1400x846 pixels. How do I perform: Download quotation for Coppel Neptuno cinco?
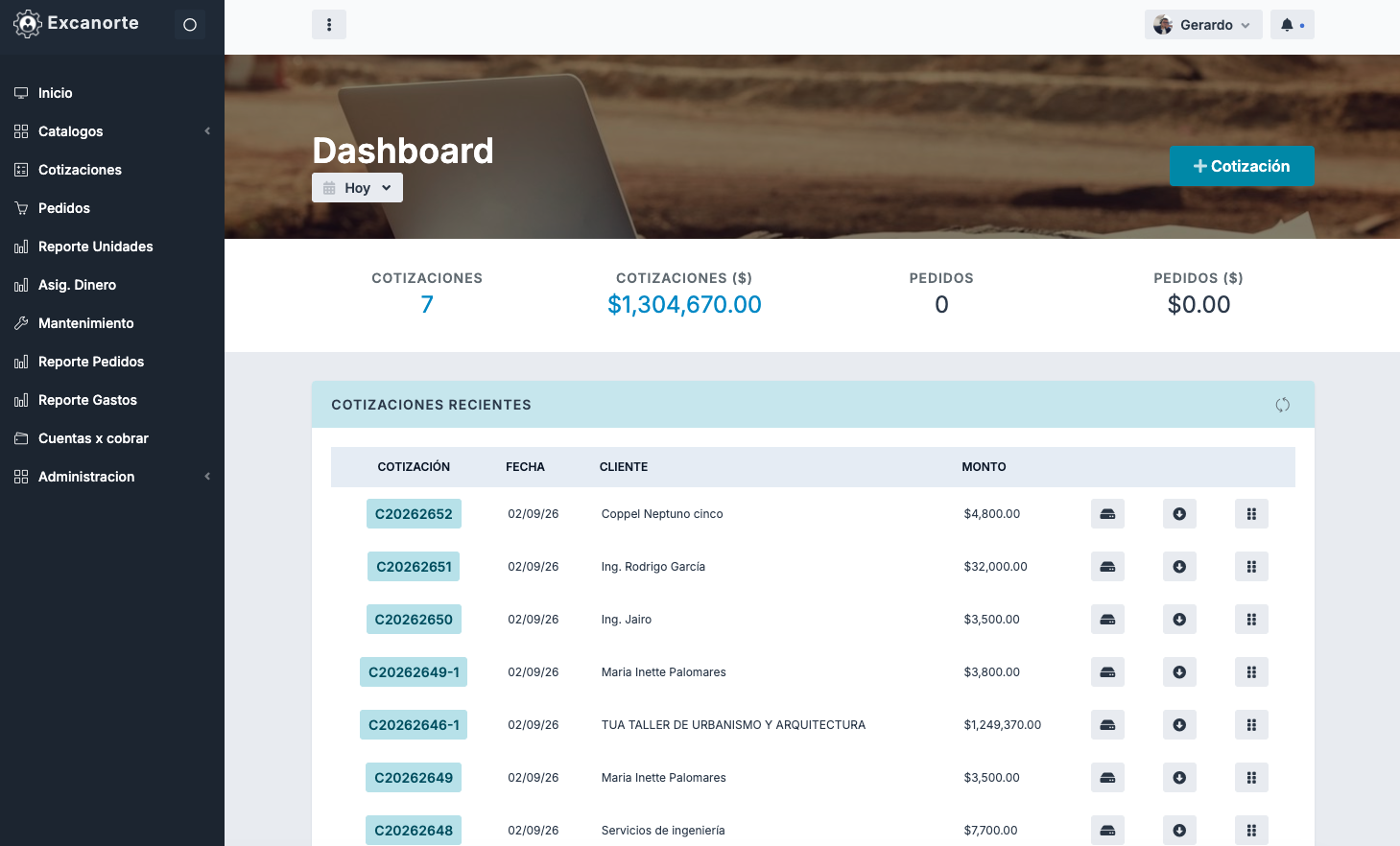pyautogui.click(x=1179, y=514)
